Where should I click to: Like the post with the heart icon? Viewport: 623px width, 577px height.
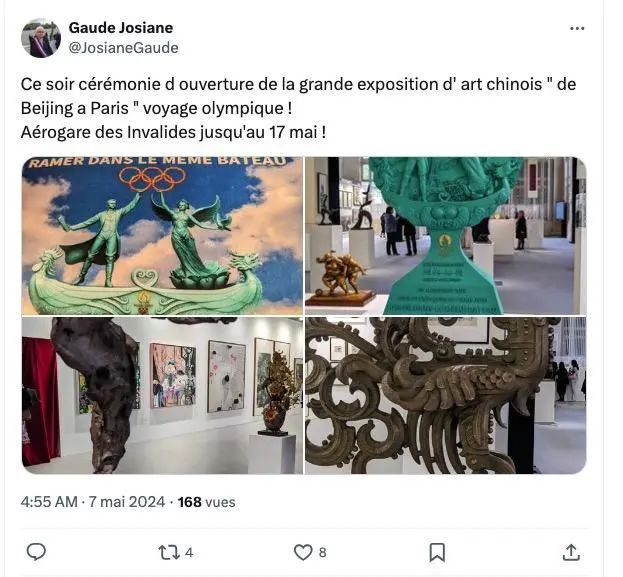303,552
